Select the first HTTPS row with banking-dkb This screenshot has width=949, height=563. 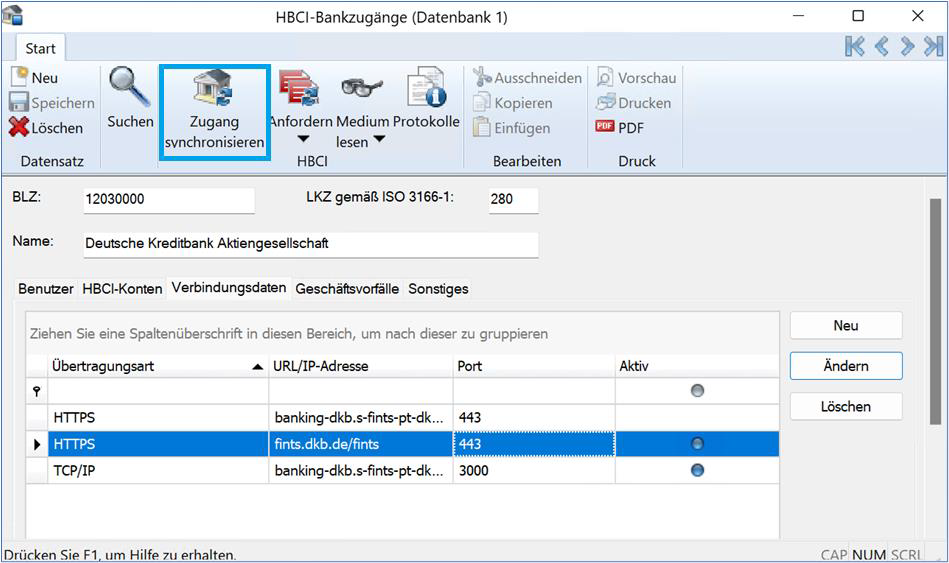(402, 418)
